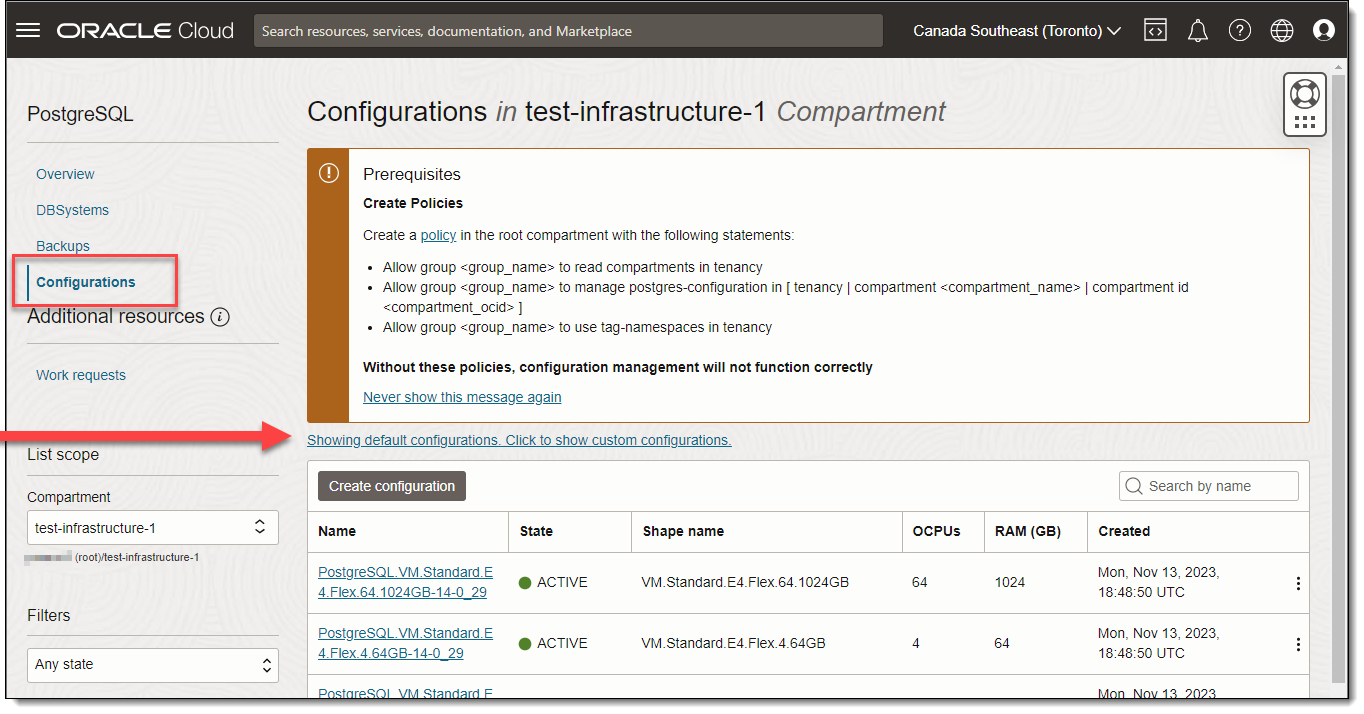Open the Cloud Shell developer tools icon
The image size is (1364, 714).
pyautogui.click(x=1155, y=31)
